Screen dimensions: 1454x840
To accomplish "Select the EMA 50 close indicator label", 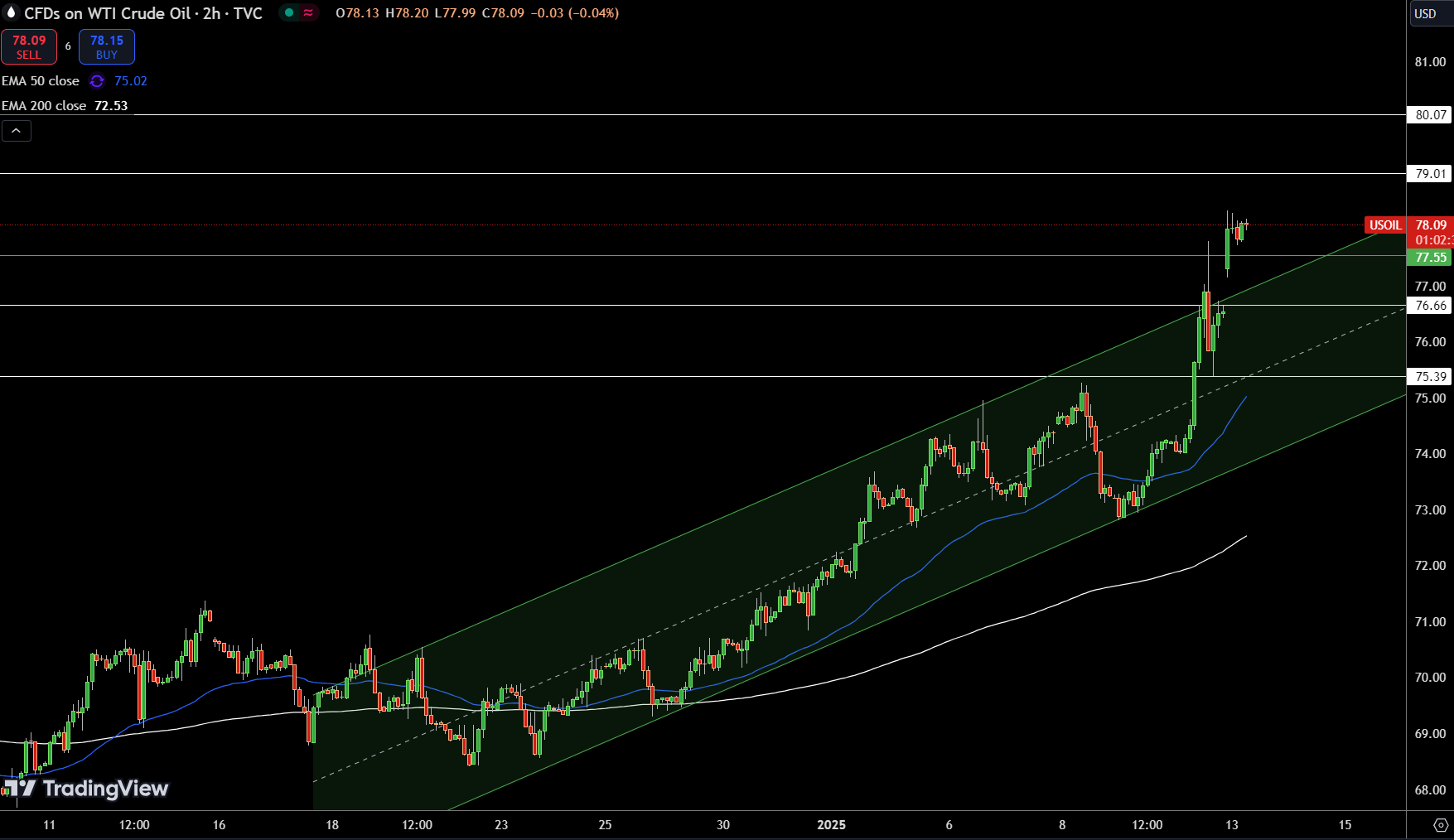I will 41,81.
